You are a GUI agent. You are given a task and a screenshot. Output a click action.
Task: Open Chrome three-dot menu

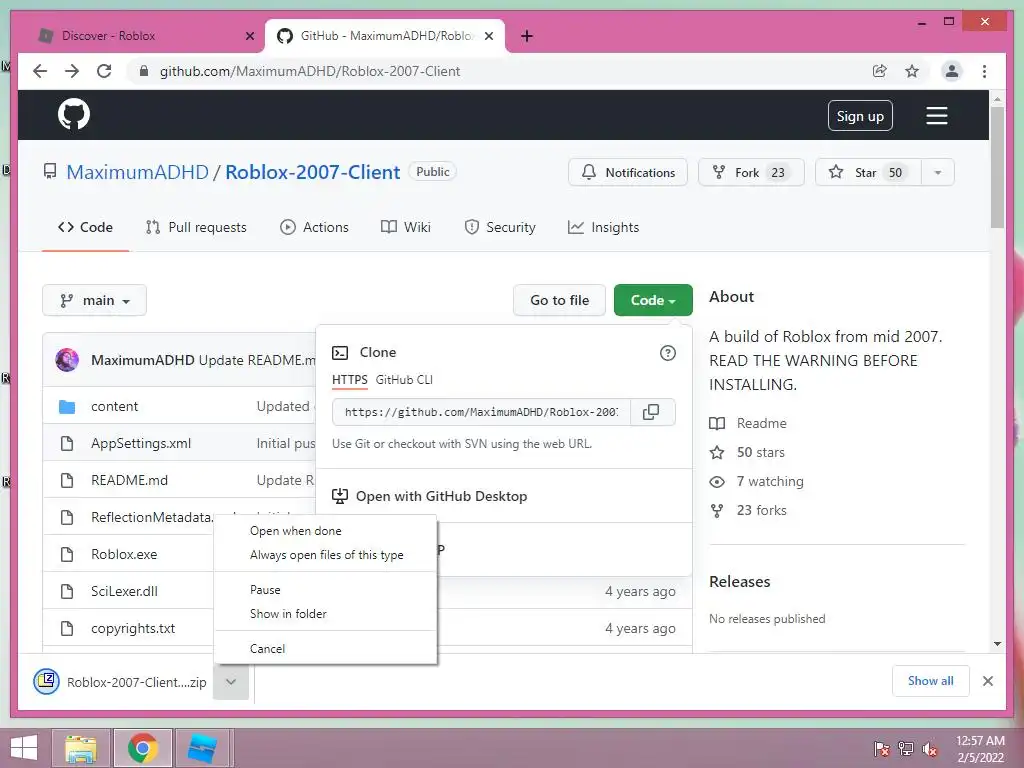pos(984,71)
